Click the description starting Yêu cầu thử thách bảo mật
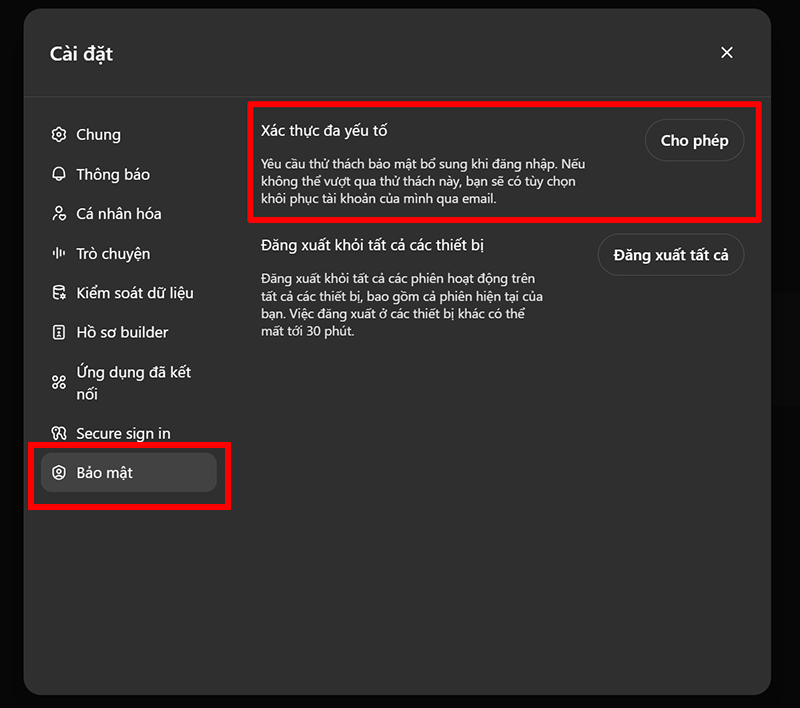Image resolution: width=800 pixels, height=708 pixels. click(423, 181)
